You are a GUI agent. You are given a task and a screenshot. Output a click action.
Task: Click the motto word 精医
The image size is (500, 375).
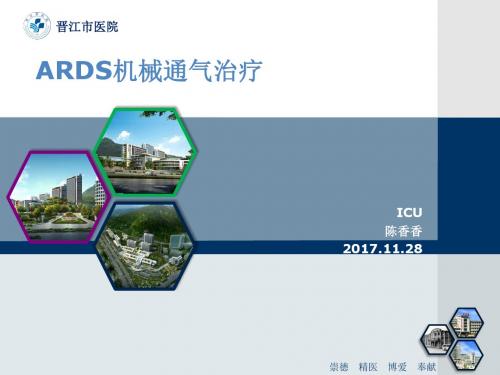[368, 367]
